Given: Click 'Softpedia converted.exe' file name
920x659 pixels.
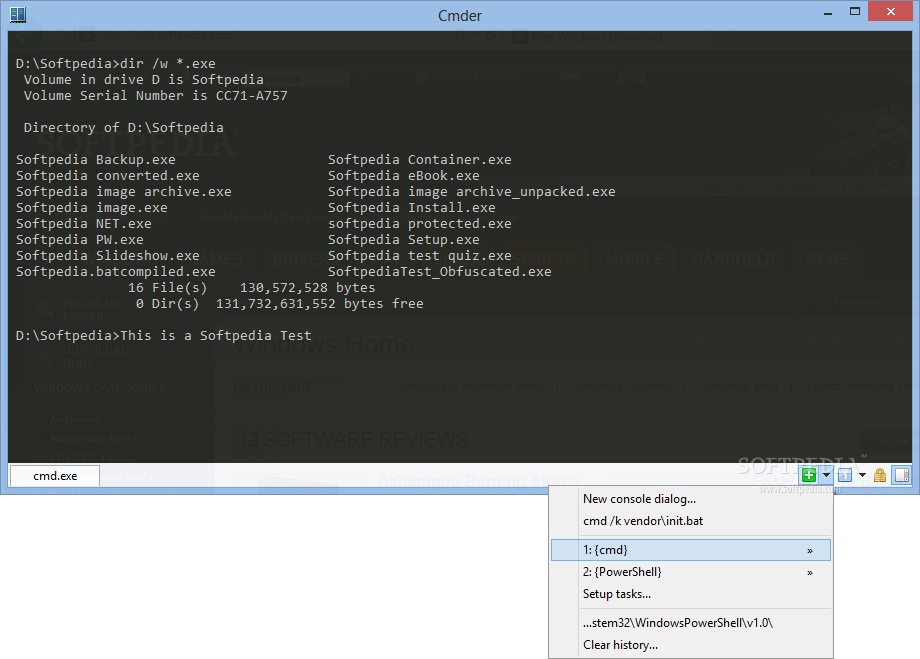Looking at the screenshot, I should click(107, 175).
